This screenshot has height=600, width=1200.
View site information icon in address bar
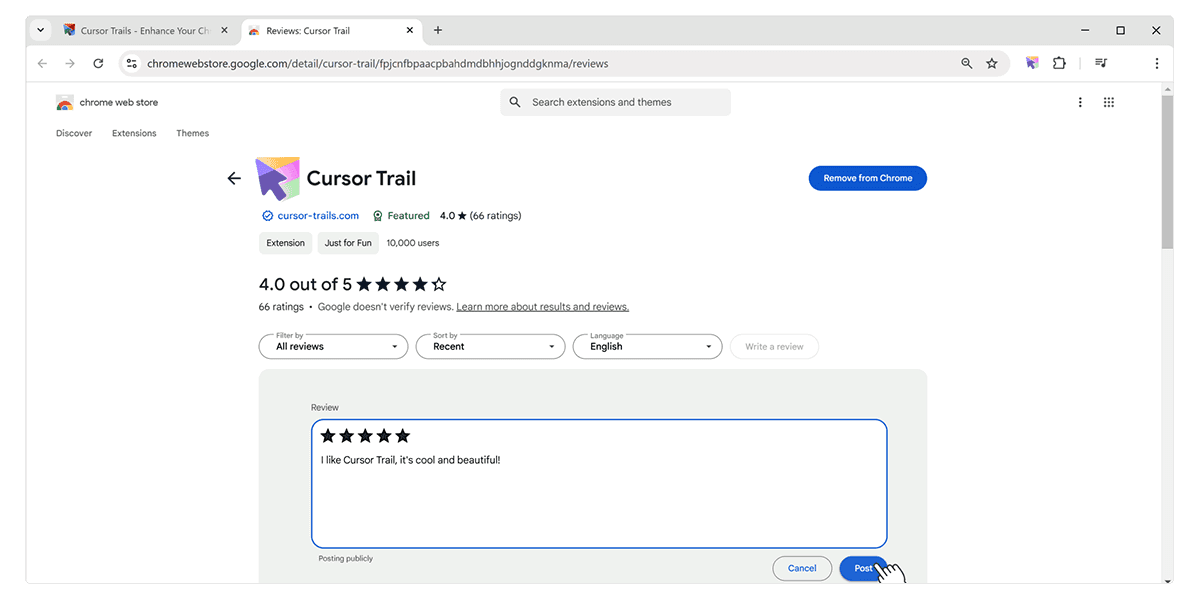(131, 63)
